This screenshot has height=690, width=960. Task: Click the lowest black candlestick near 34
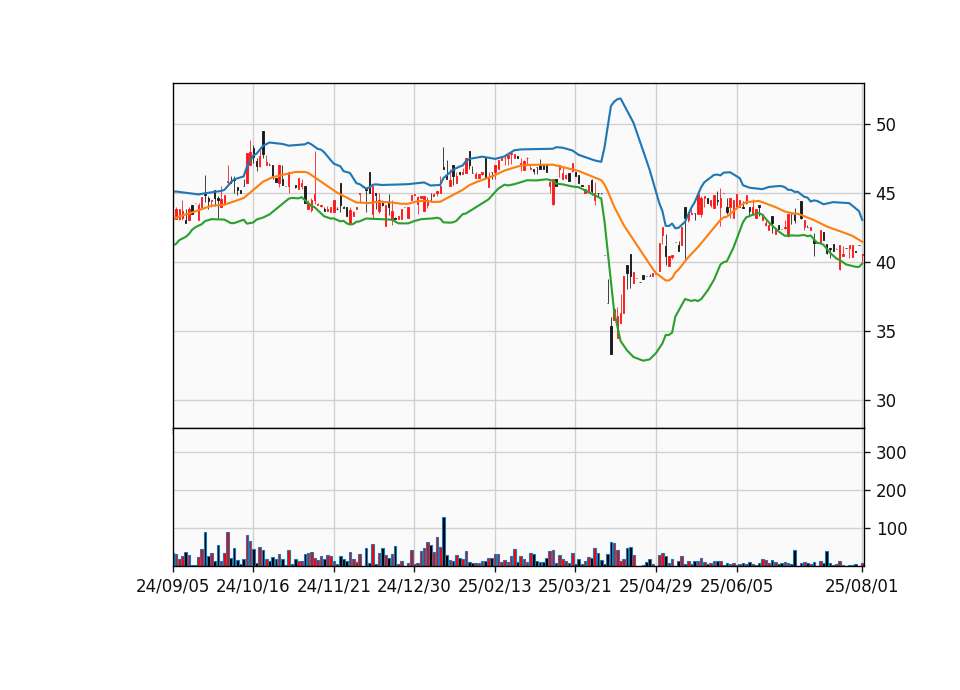click(x=611, y=340)
